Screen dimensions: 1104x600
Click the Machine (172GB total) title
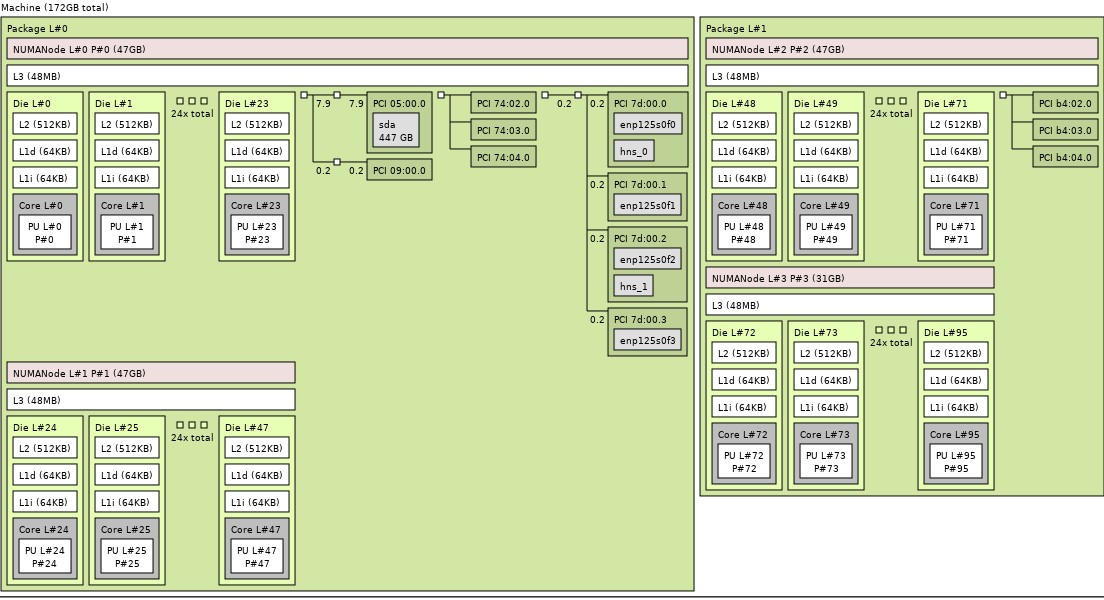[55, 7]
